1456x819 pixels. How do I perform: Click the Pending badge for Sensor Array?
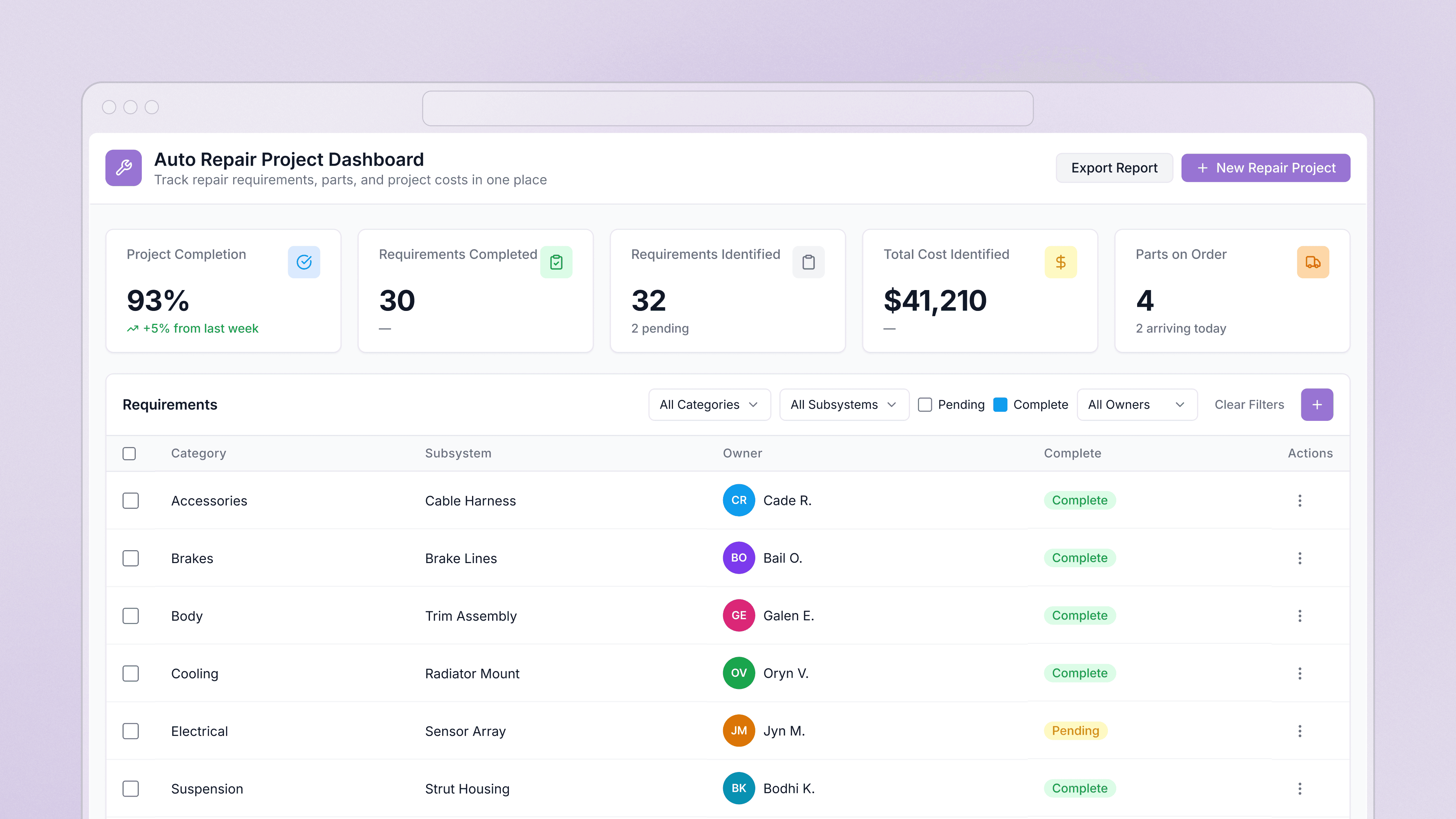pos(1075,731)
